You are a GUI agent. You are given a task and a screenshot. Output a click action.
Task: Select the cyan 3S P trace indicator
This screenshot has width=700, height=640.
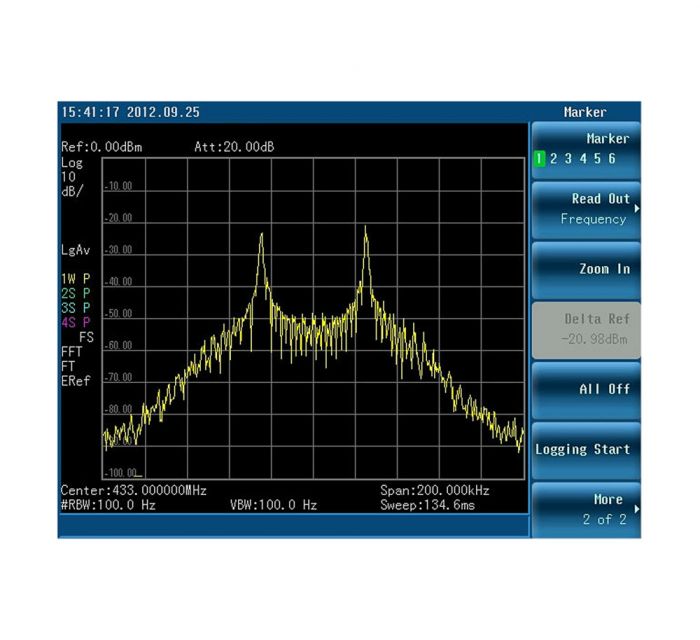76,307
